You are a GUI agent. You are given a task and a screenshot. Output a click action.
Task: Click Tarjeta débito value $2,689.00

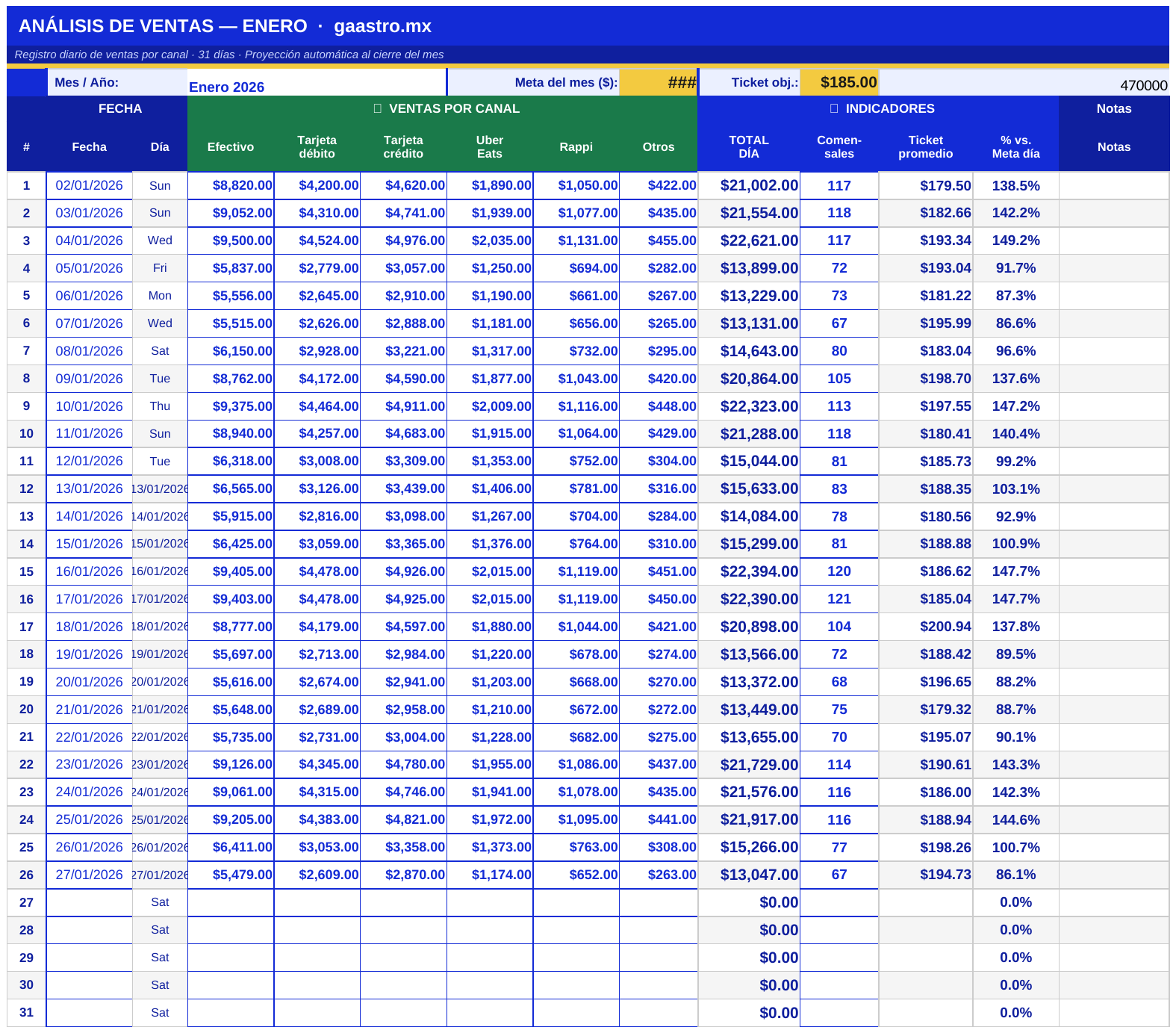click(317, 710)
